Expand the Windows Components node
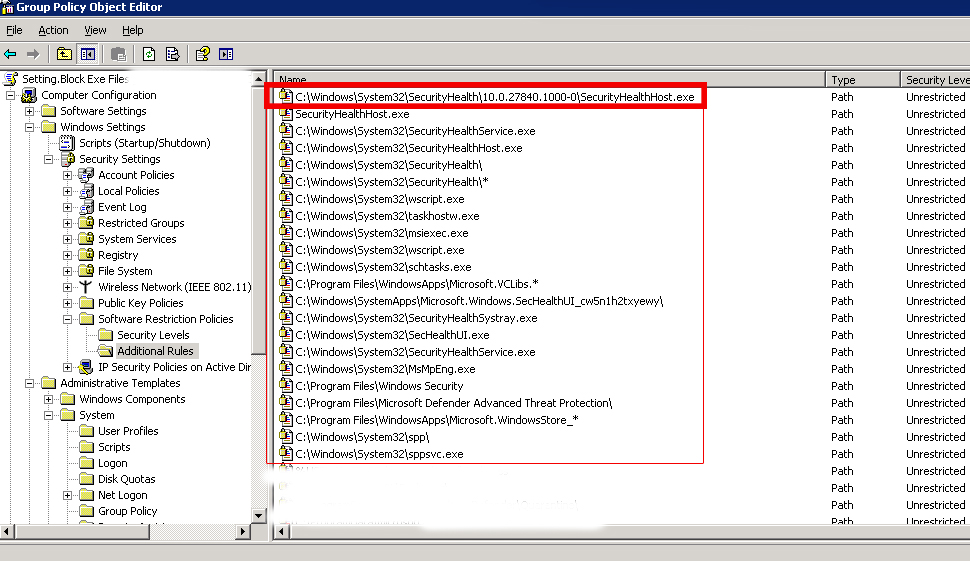Screen dimensions: 970x561 click(49, 399)
